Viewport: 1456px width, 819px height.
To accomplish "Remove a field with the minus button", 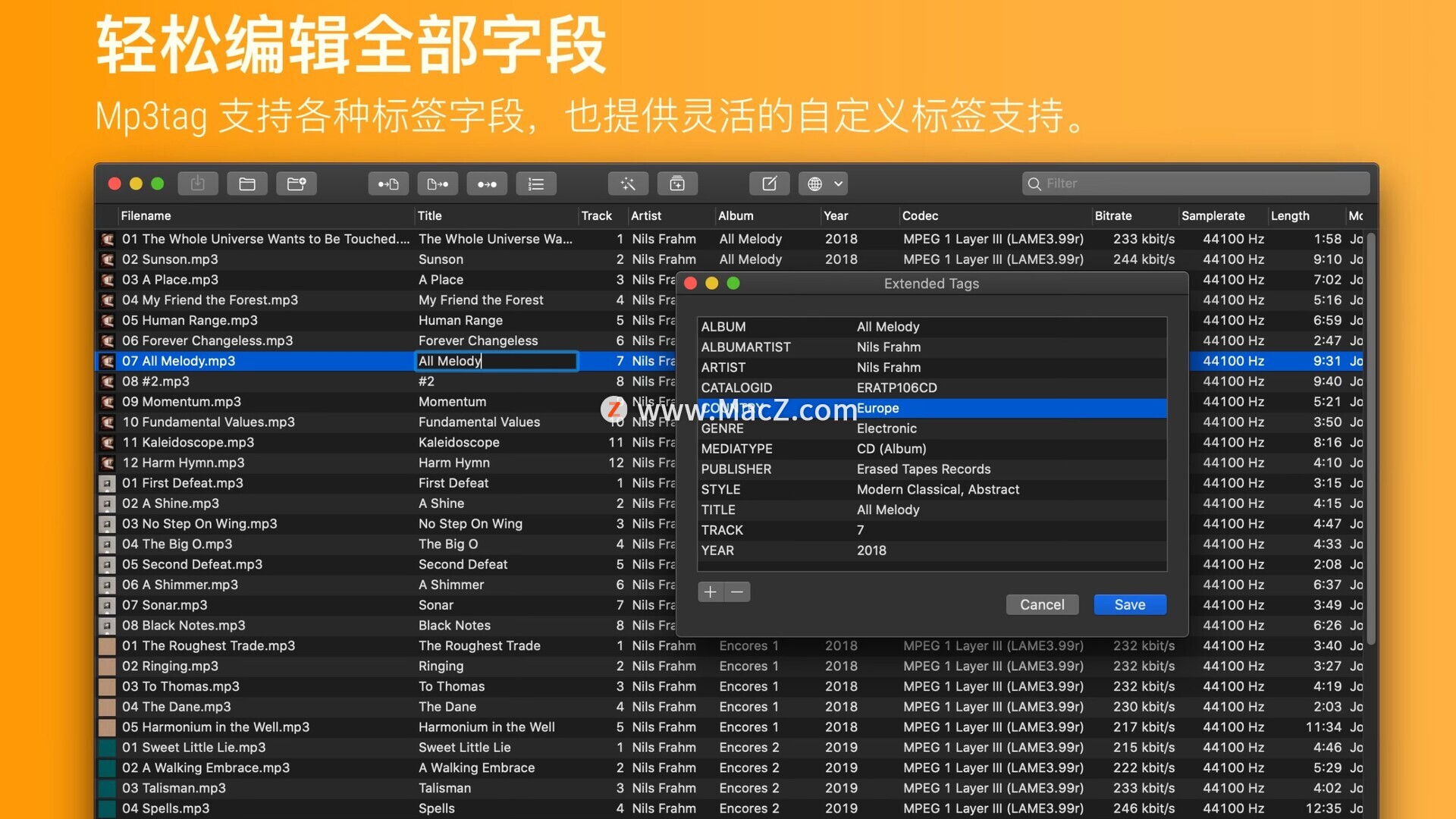I will point(737,592).
